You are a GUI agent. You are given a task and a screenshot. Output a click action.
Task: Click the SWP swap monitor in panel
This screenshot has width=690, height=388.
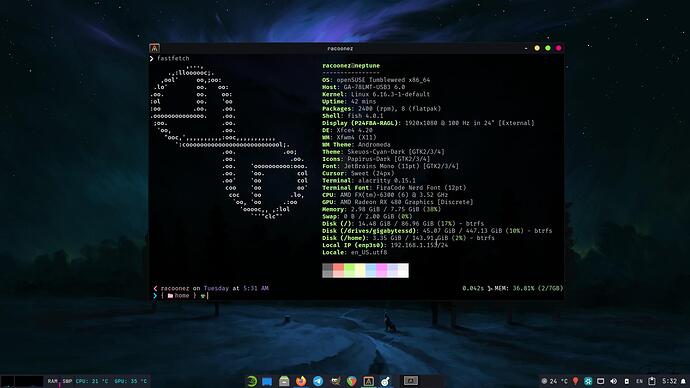pos(67,381)
